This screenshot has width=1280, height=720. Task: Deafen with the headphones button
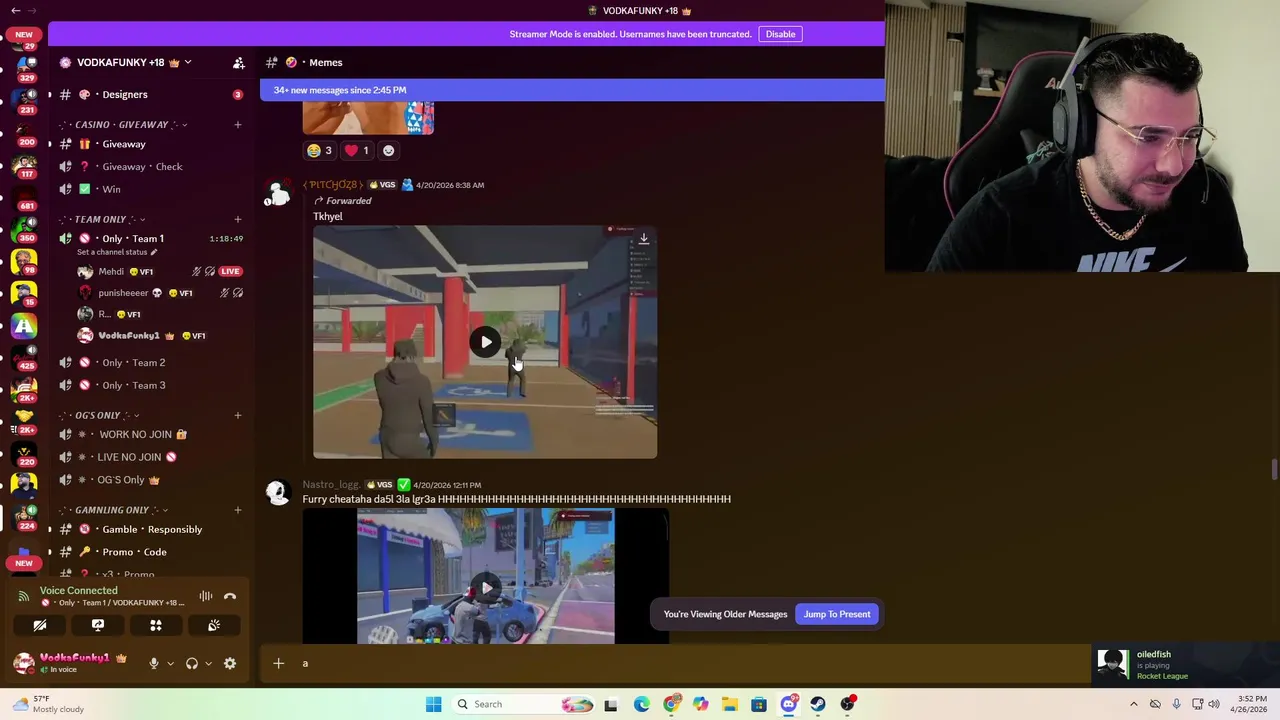point(191,663)
